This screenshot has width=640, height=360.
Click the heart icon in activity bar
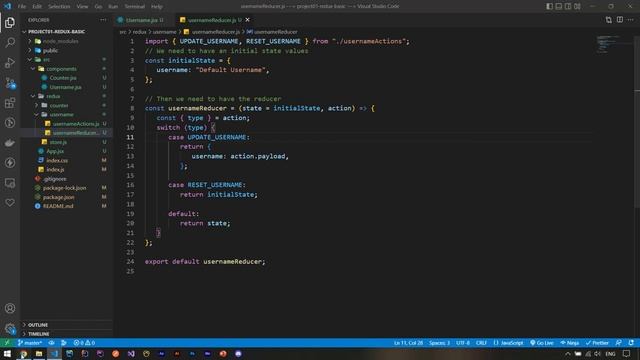(10, 203)
